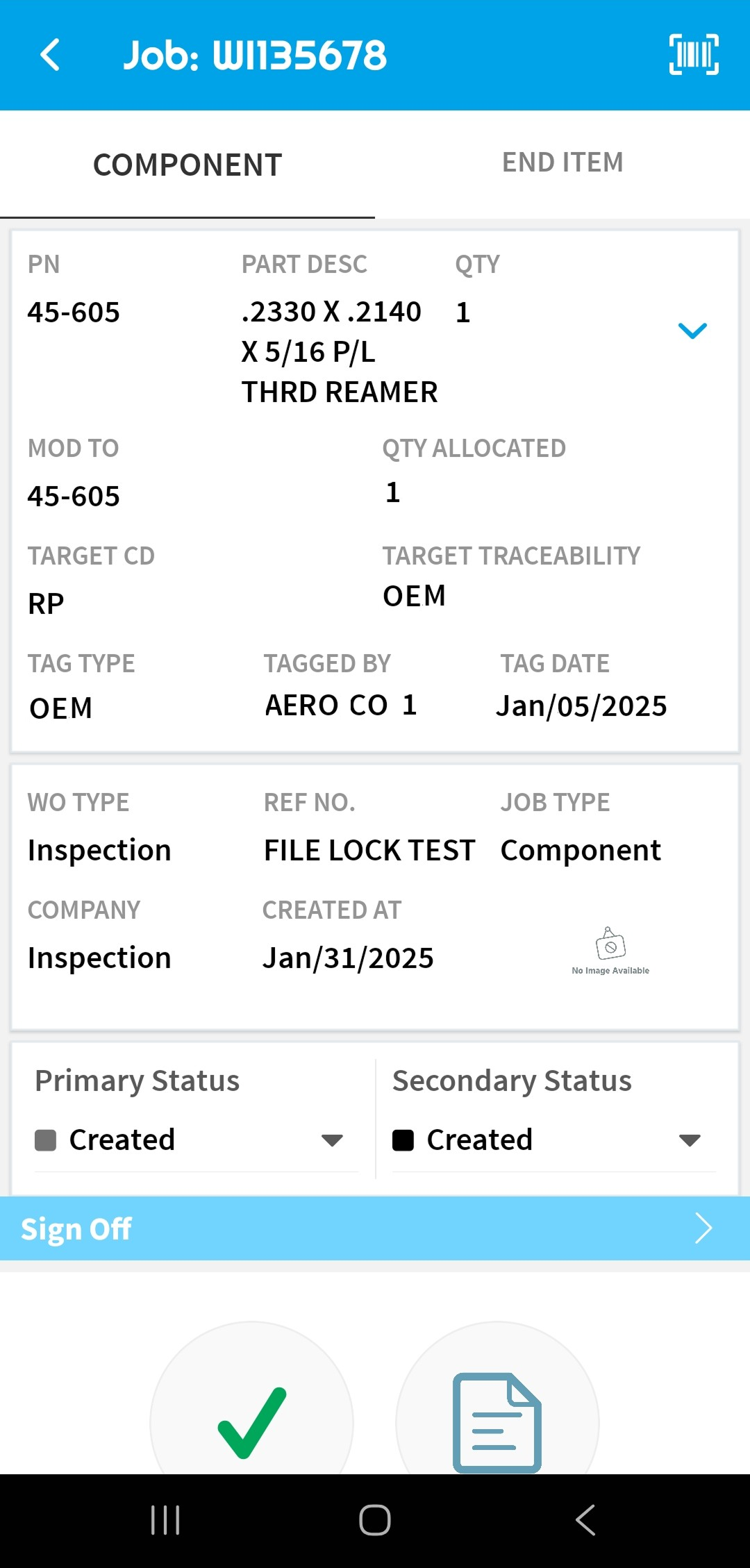750x1568 pixels.
Task: Tap the gray Primary Status color square
Action: (45, 1140)
